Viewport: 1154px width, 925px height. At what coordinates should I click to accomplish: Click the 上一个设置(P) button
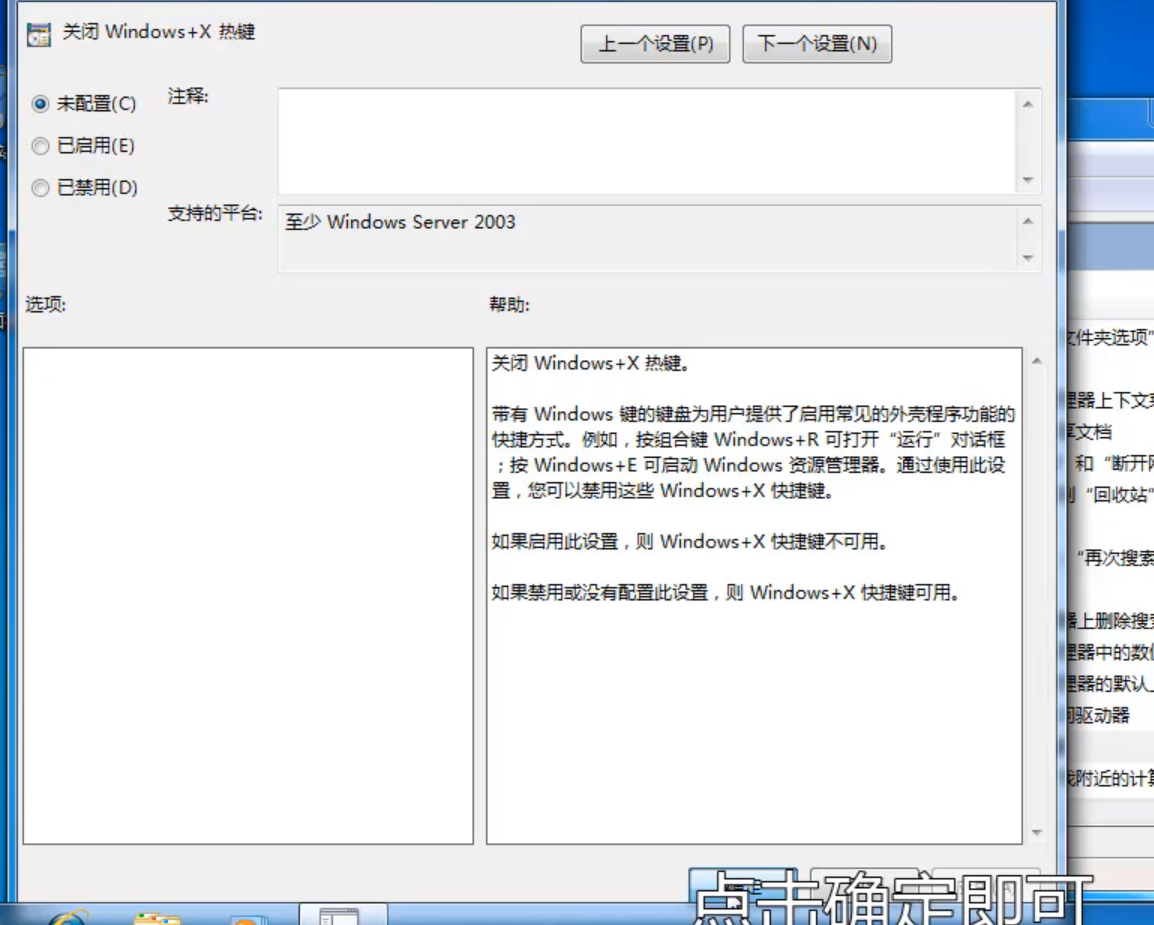coord(655,44)
